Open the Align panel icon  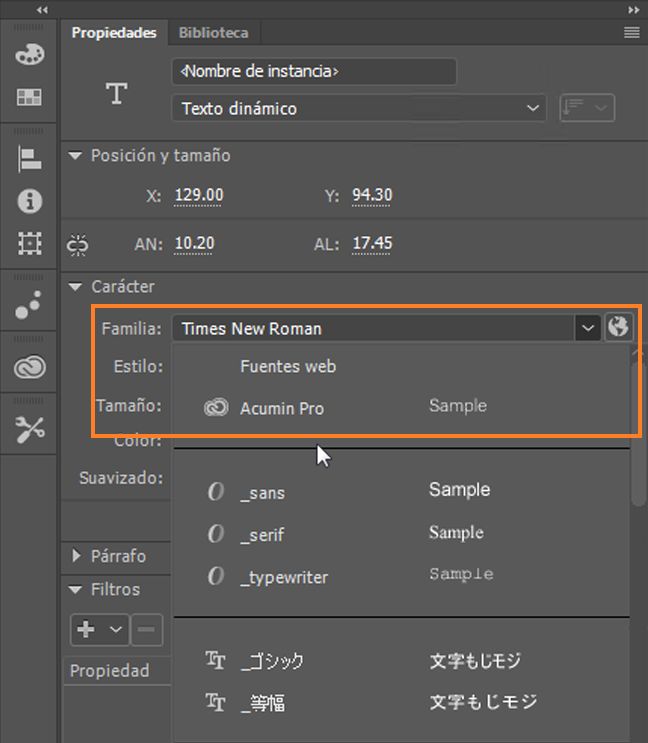[29, 159]
